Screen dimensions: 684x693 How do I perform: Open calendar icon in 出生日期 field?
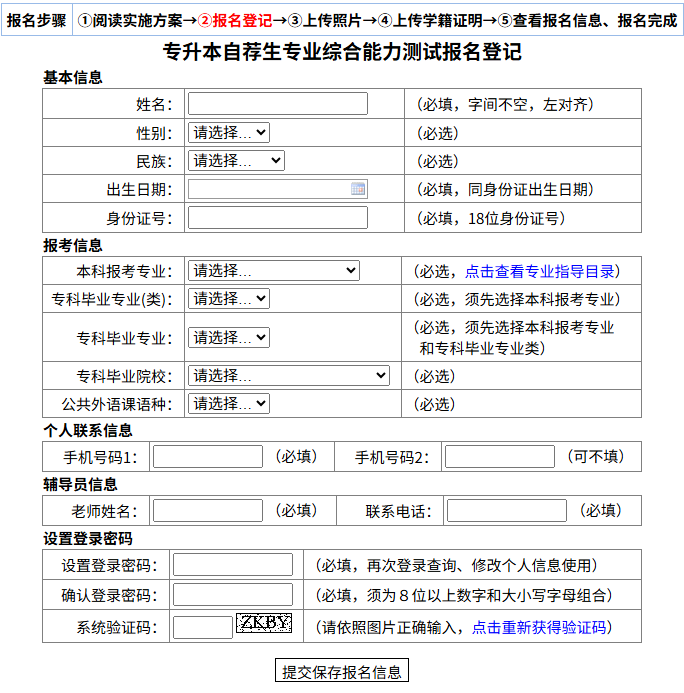point(358,189)
